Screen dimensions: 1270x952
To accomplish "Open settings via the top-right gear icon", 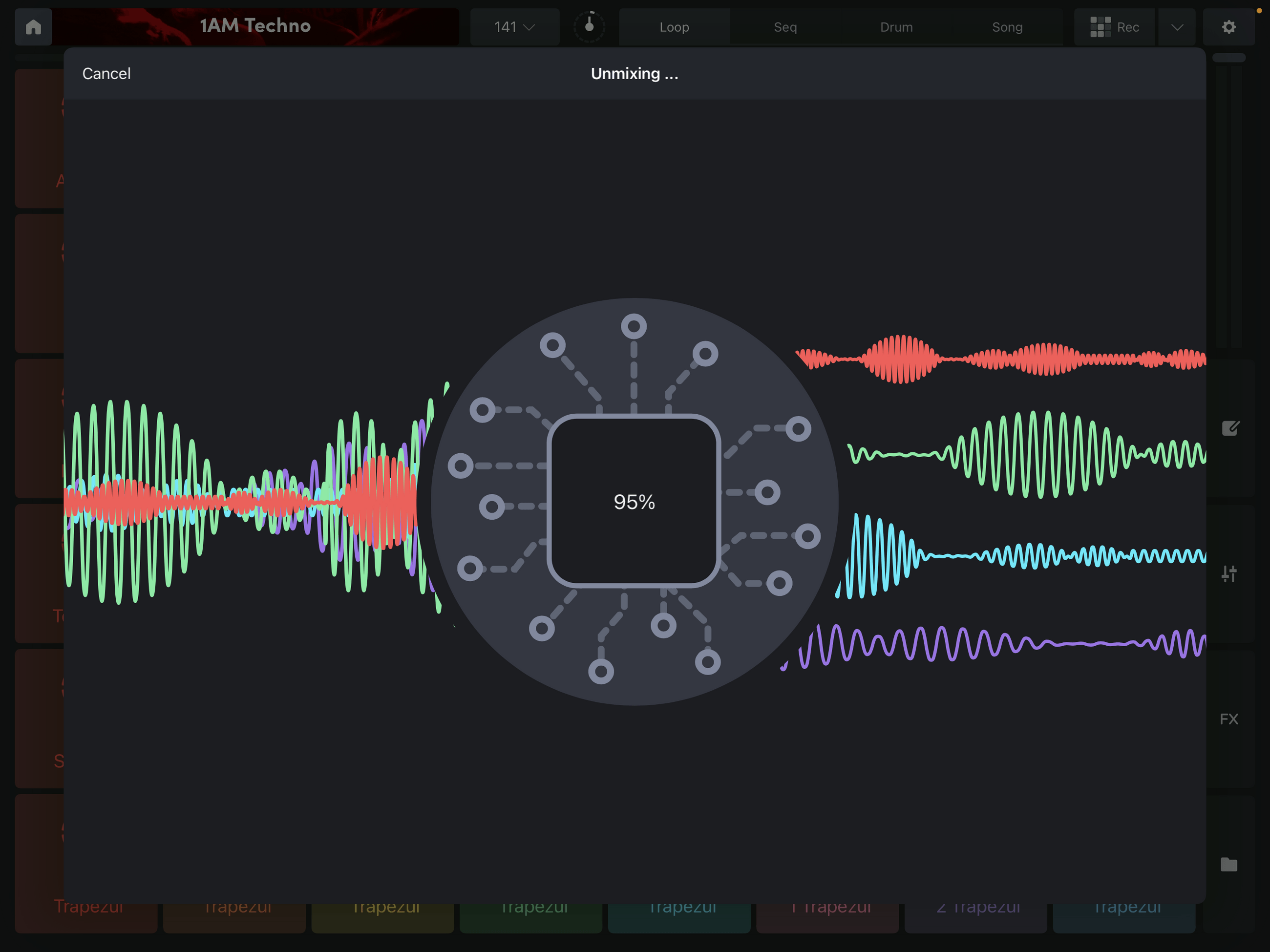I will (x=1228, y=26).
